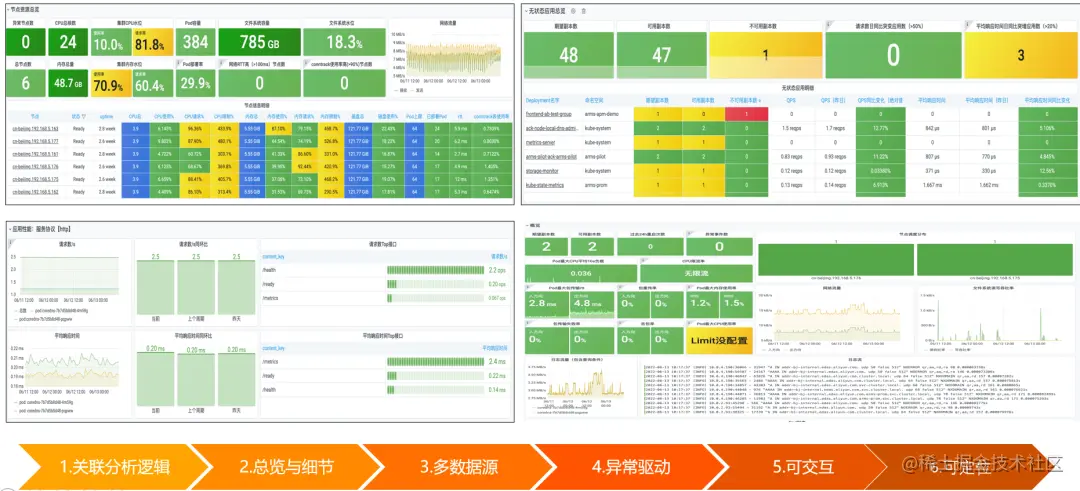Click 上个周期 bar in 平均响应时间同环比 panel
Image resolution: width=1080 pixels, height=491 pixels.
point(196,379)
